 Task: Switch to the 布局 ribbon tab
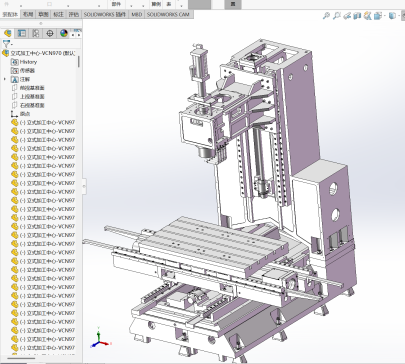click(28, 14)
